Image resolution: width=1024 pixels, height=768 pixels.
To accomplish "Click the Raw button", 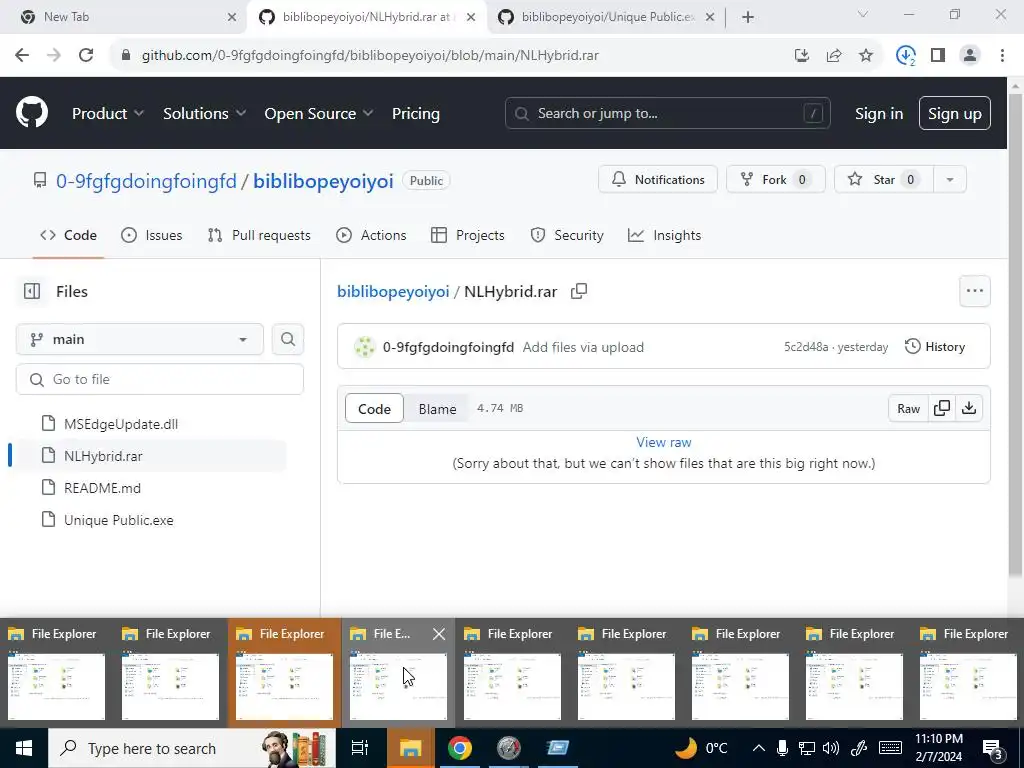I will tap(908, 408).
